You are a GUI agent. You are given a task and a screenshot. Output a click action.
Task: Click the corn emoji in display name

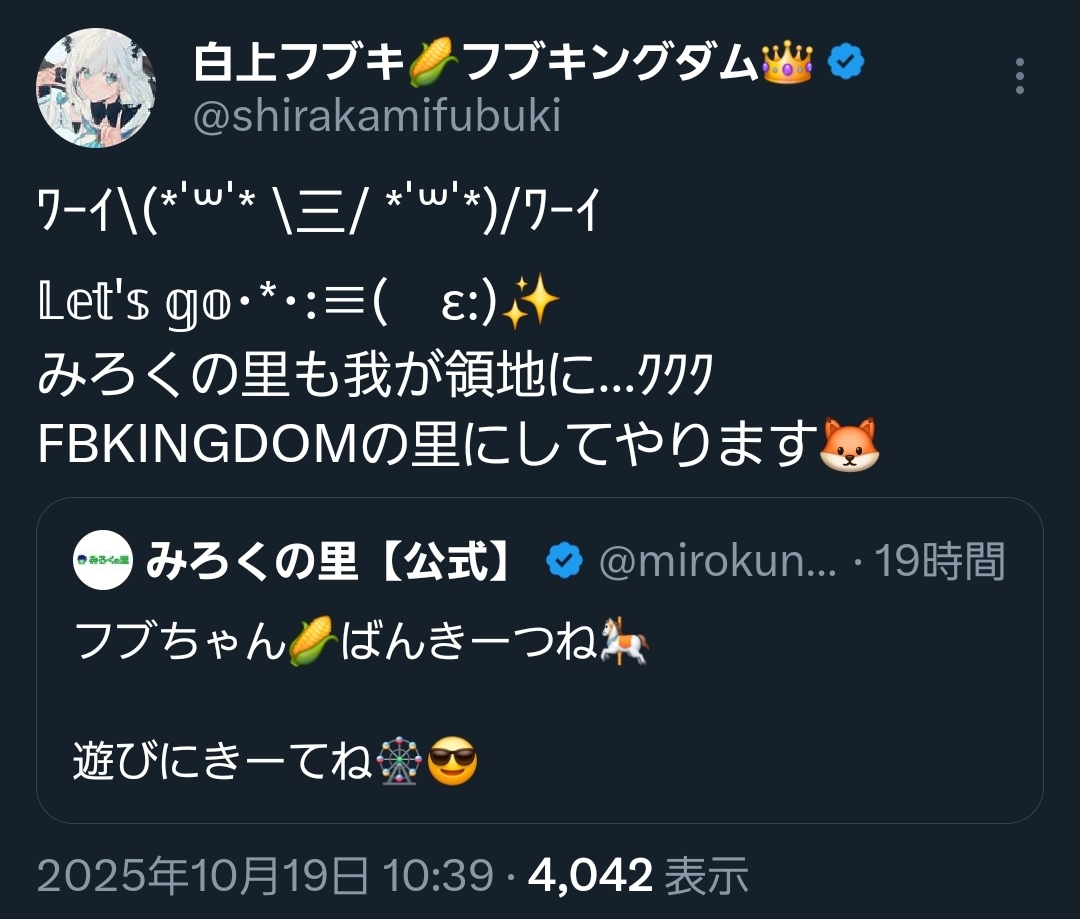coord(434,62)
